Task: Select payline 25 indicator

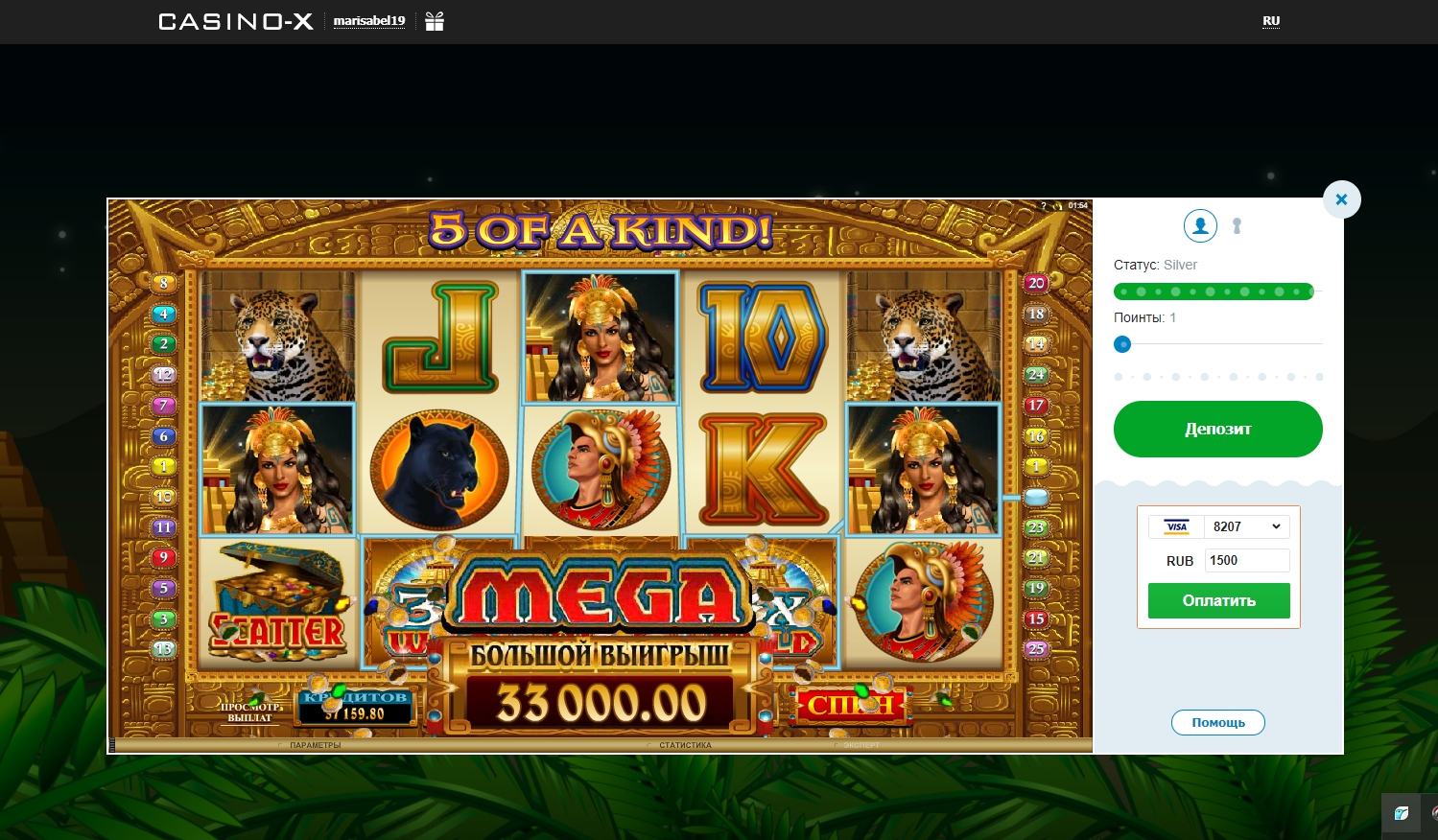Action: coord(1036,649)
